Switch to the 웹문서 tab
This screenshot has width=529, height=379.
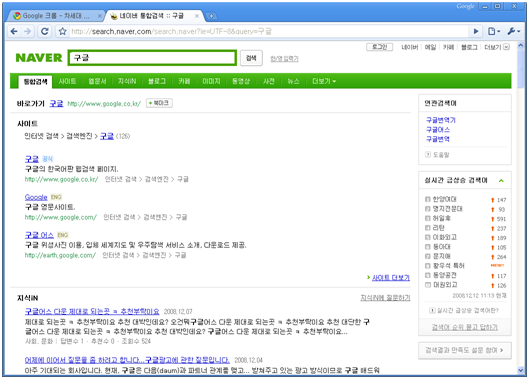tap(97, 81)
